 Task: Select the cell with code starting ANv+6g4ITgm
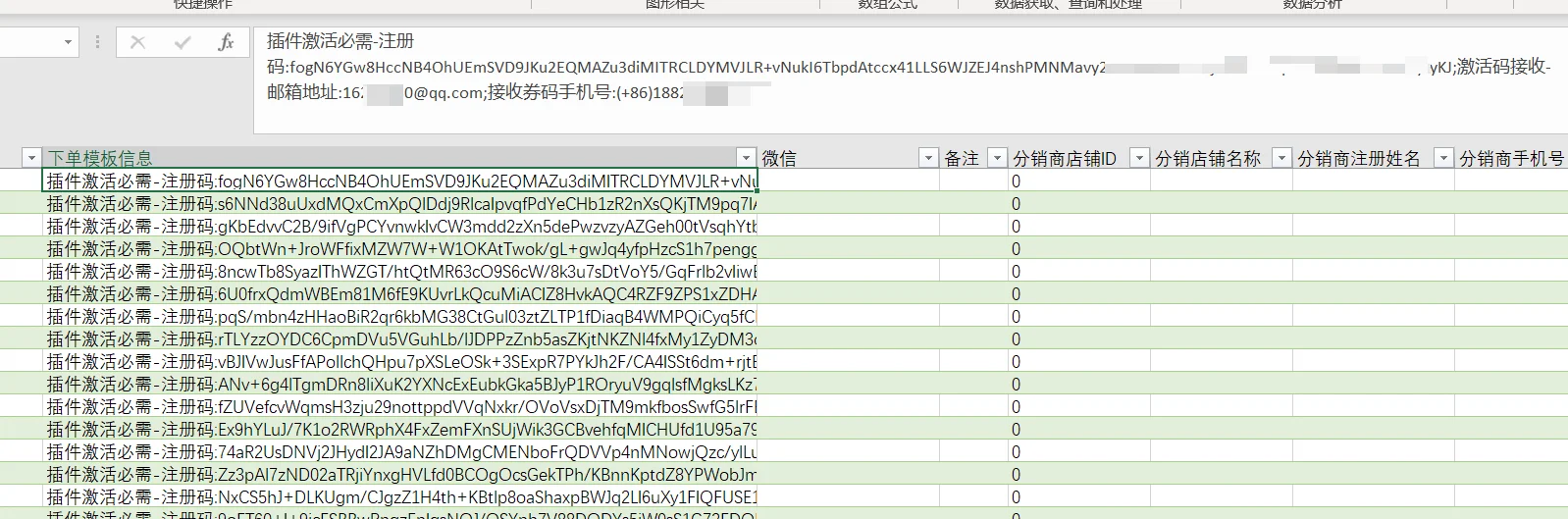400,384
